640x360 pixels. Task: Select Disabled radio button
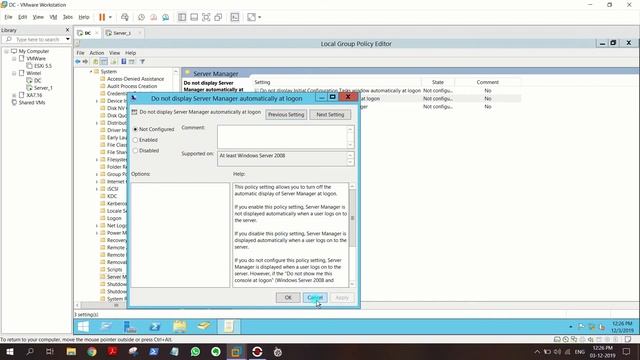[135, 151]
